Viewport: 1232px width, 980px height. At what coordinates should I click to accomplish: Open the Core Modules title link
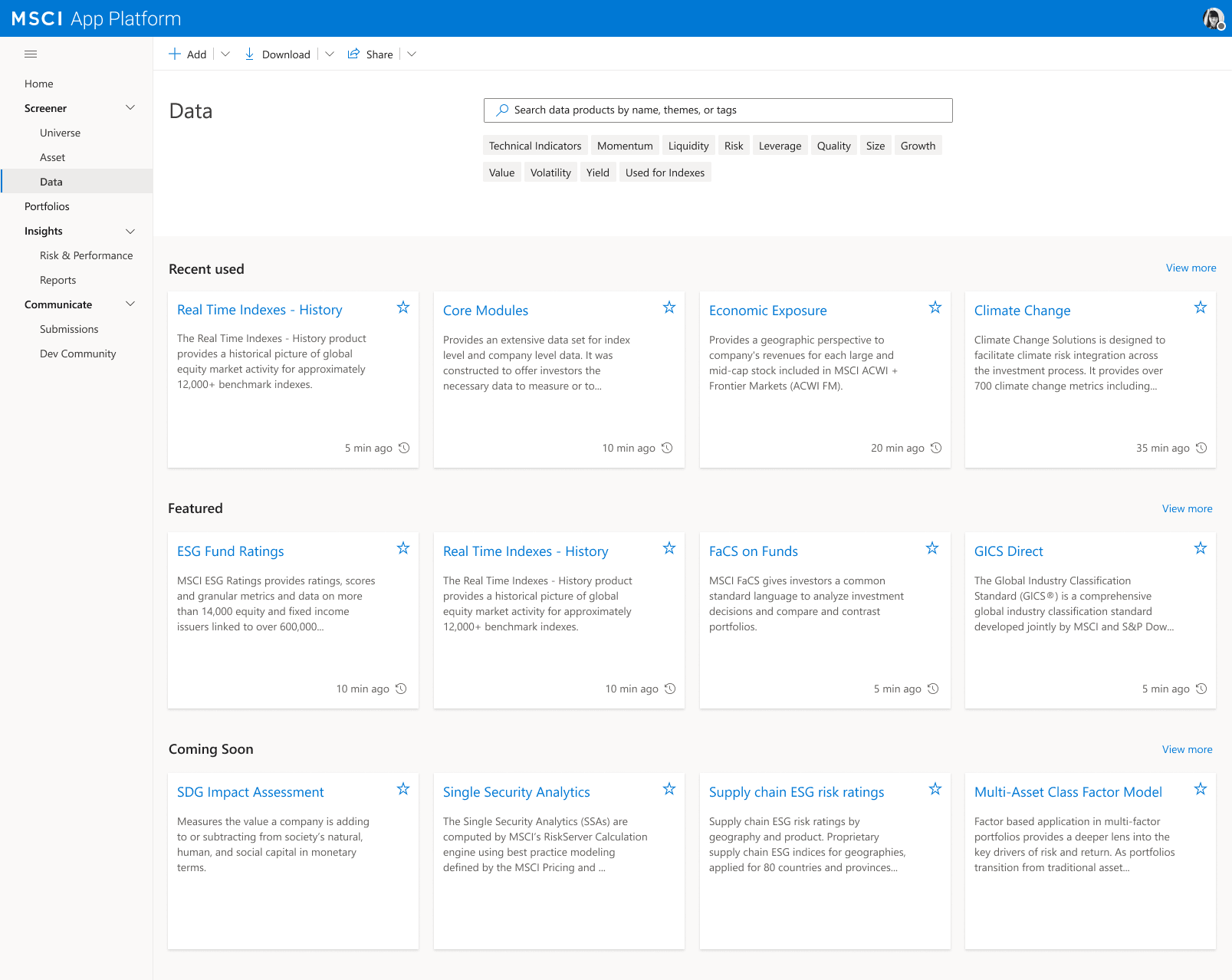pos(485,311)
